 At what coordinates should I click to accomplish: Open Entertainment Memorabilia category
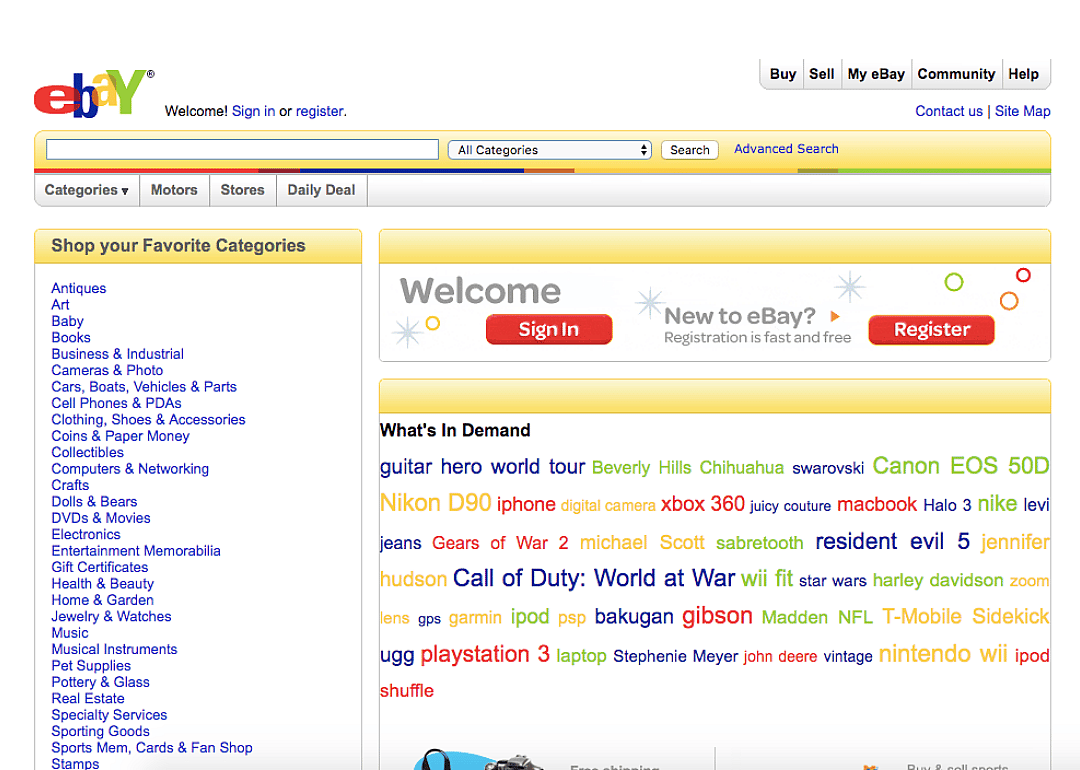click(136, 551)
